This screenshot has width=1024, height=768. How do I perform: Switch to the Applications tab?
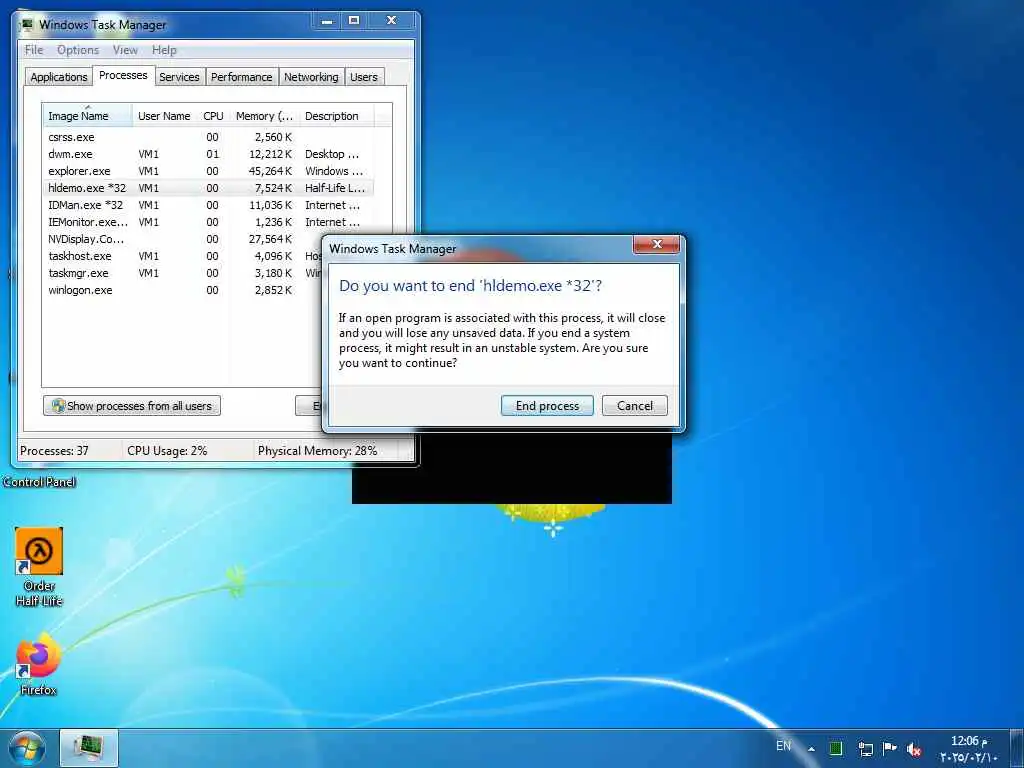click(59, 77)
